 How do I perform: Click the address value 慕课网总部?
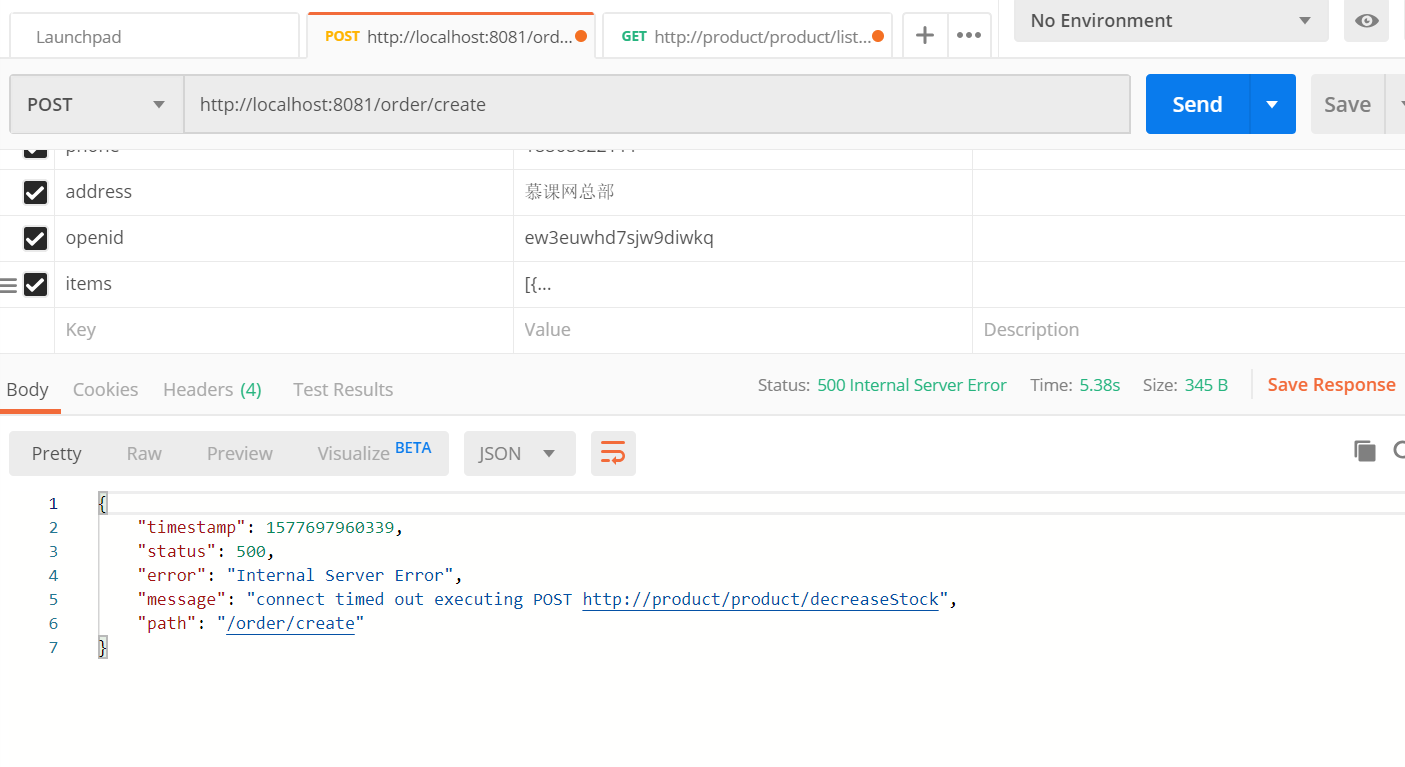point(569,192)
